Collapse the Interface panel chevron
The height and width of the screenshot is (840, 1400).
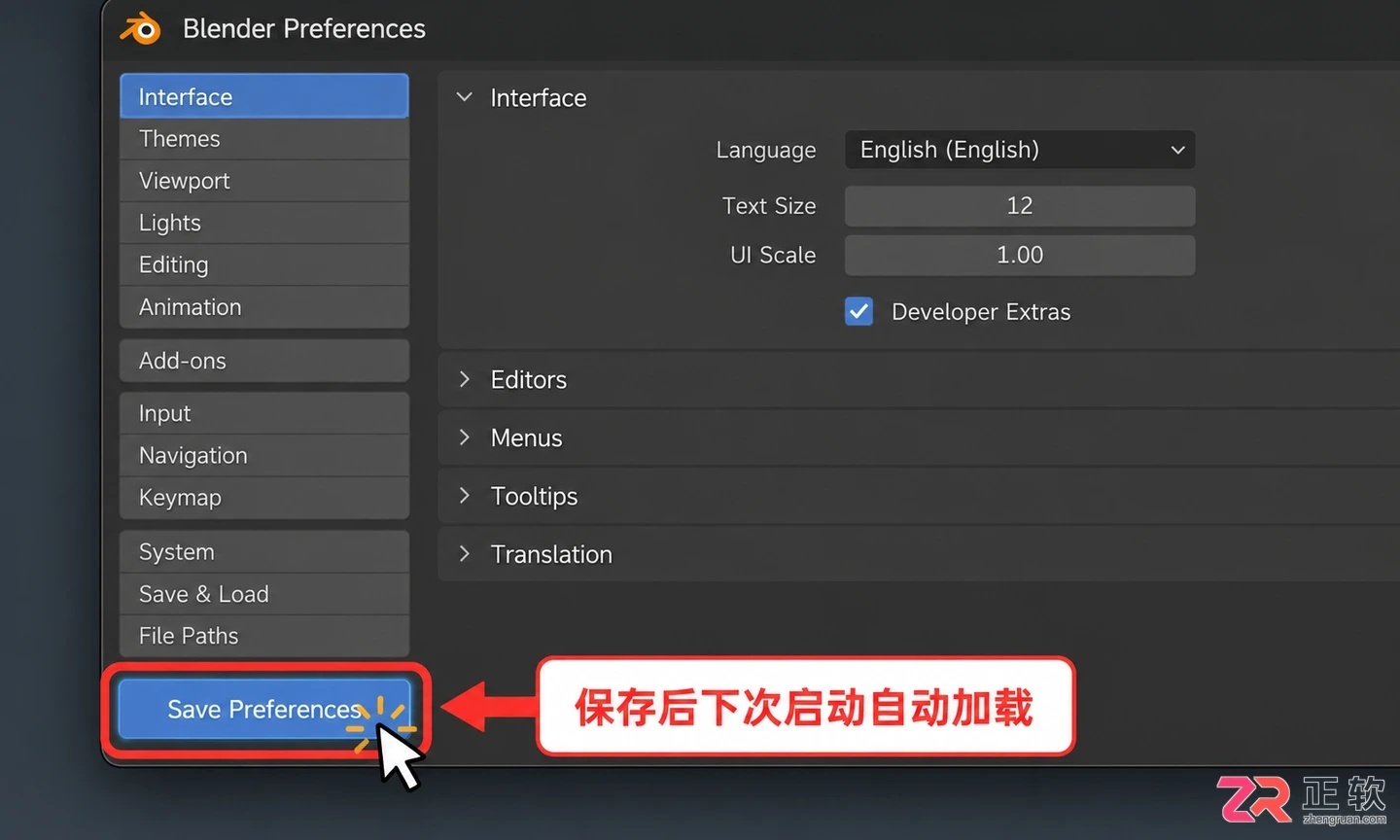(465, 97)
